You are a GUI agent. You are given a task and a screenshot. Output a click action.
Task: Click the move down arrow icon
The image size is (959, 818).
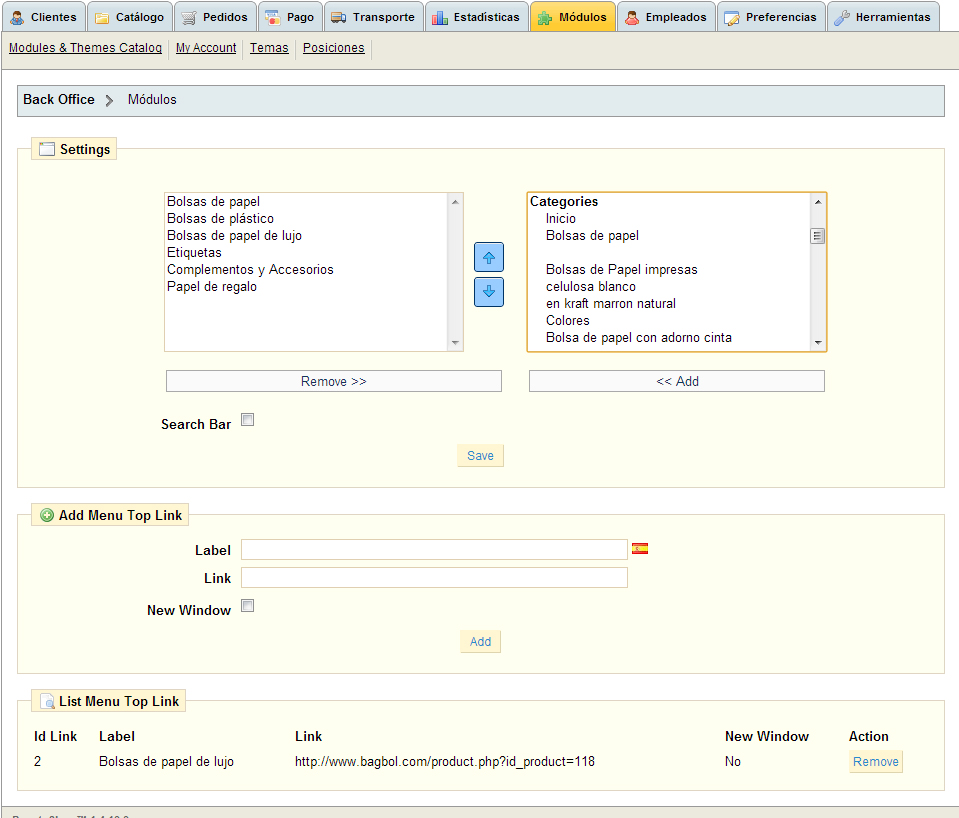(x=488, y=292)
